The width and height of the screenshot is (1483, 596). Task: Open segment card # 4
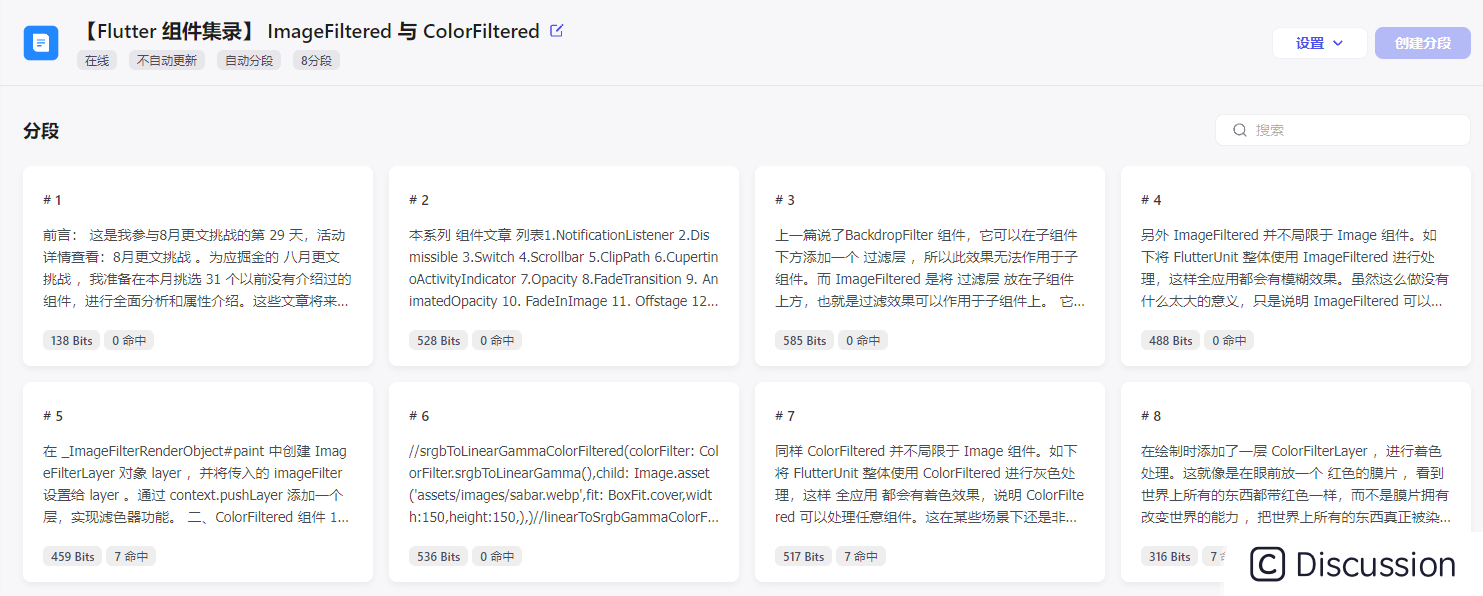click(x=1295, y=266)
